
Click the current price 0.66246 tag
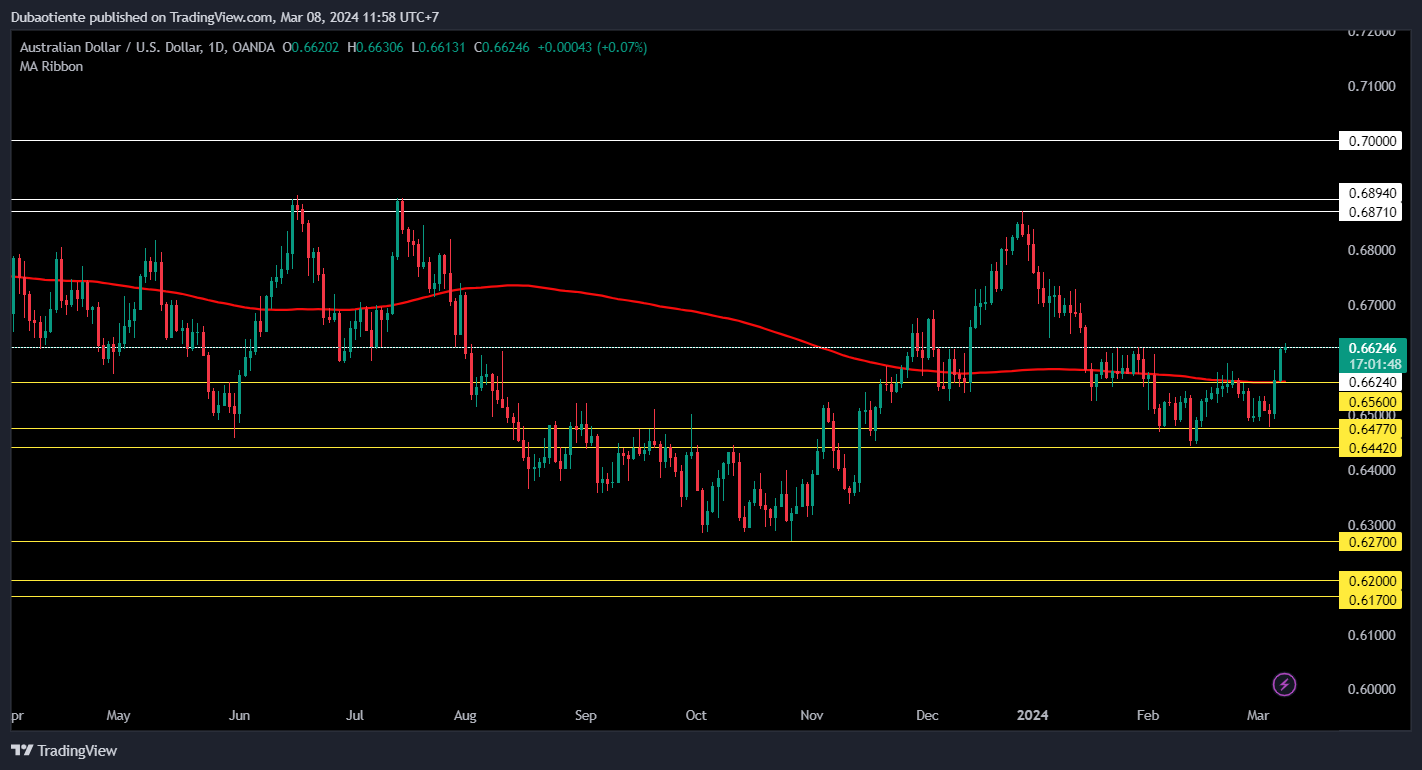pyautogui.click(x=1372, y=347)
